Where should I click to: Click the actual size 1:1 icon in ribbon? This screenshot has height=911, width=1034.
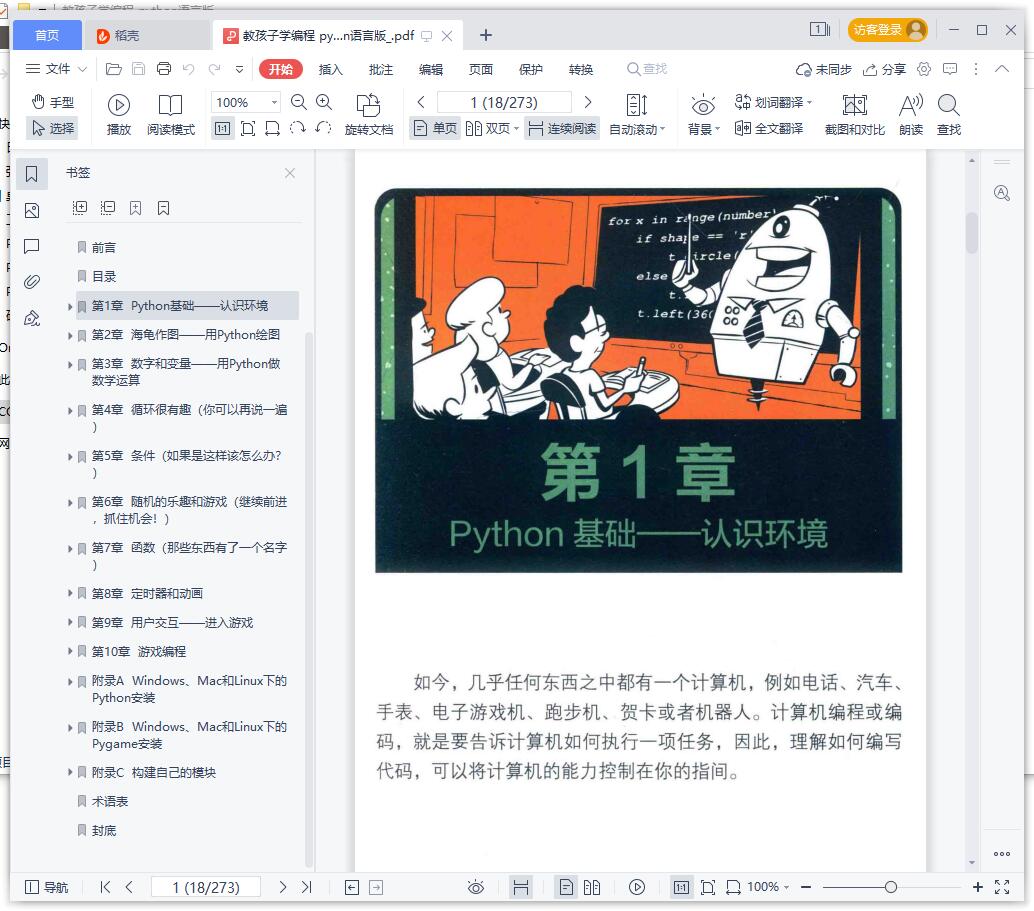pos(222,128)
